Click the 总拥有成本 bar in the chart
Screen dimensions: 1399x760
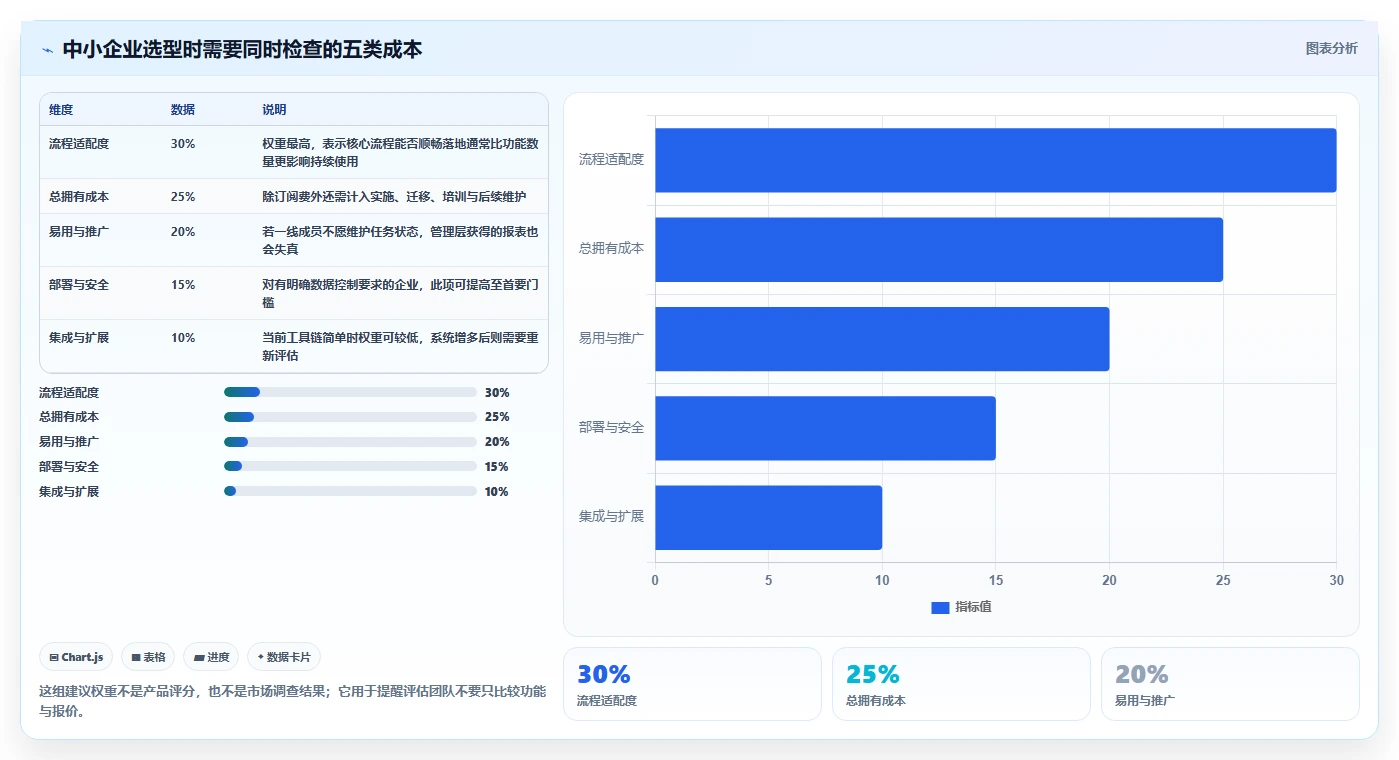click(939, 249)
